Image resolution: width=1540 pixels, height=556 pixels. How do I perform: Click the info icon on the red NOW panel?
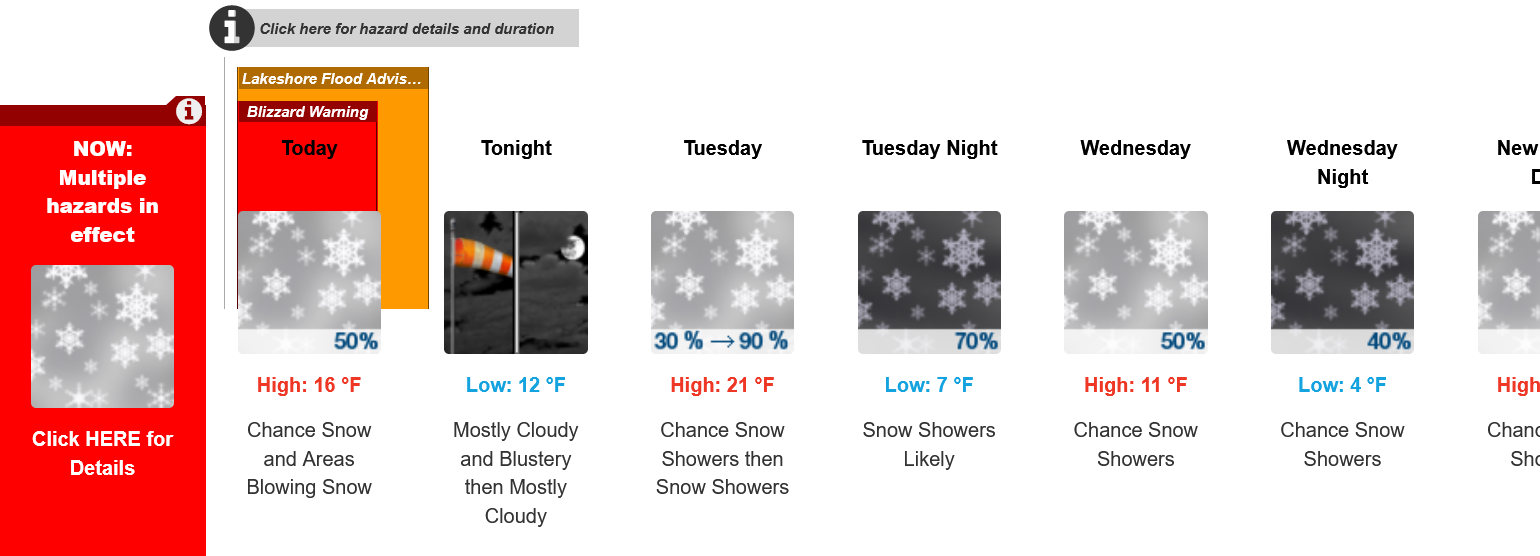[x=189, y=111]
